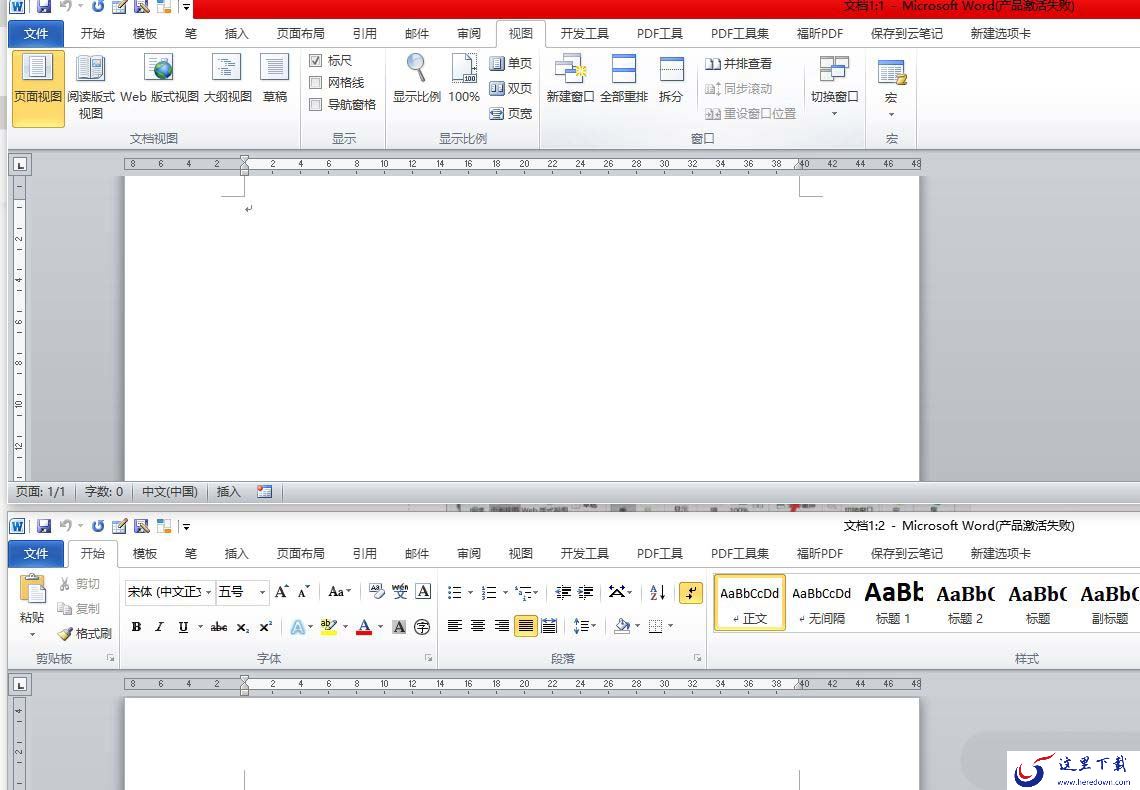Apply Heading 1 style
Viewport: 1140px width, 790px height.
[x=893, y=602]
